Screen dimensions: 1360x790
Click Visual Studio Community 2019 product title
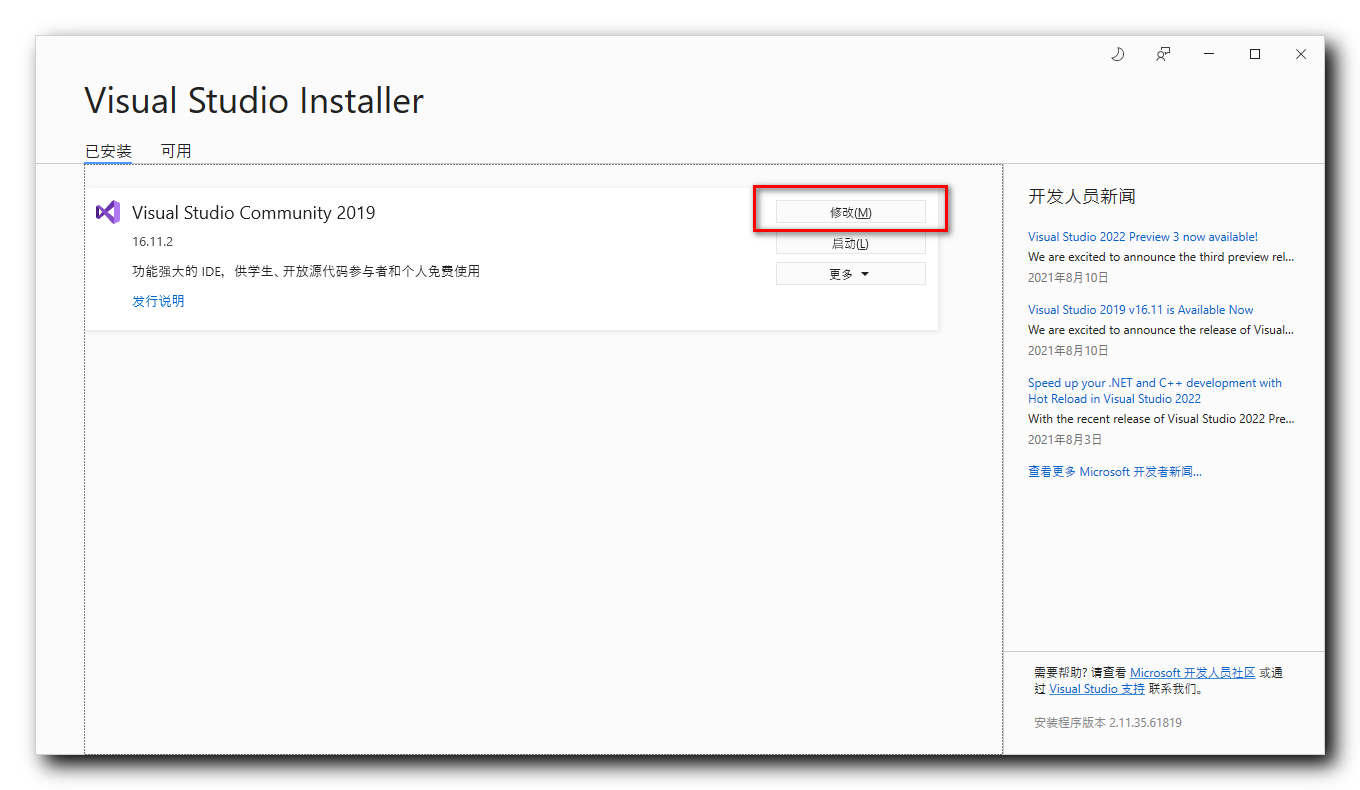pyautogui.click(x=254, y=212)
